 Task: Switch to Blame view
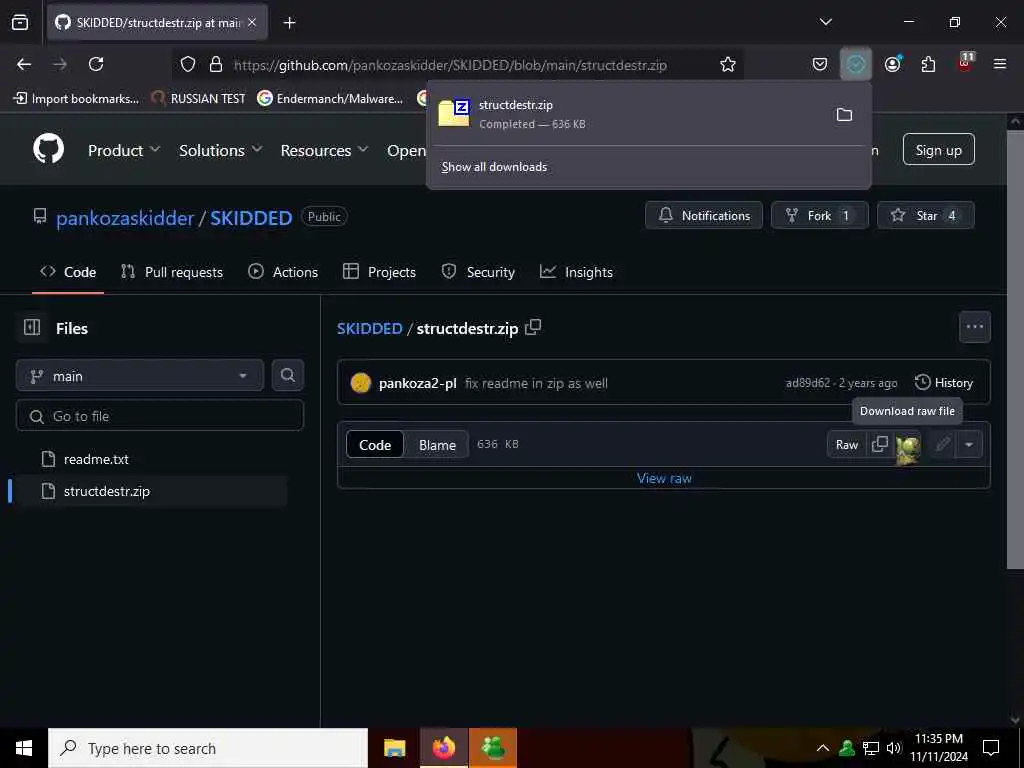tap(437, 445)
